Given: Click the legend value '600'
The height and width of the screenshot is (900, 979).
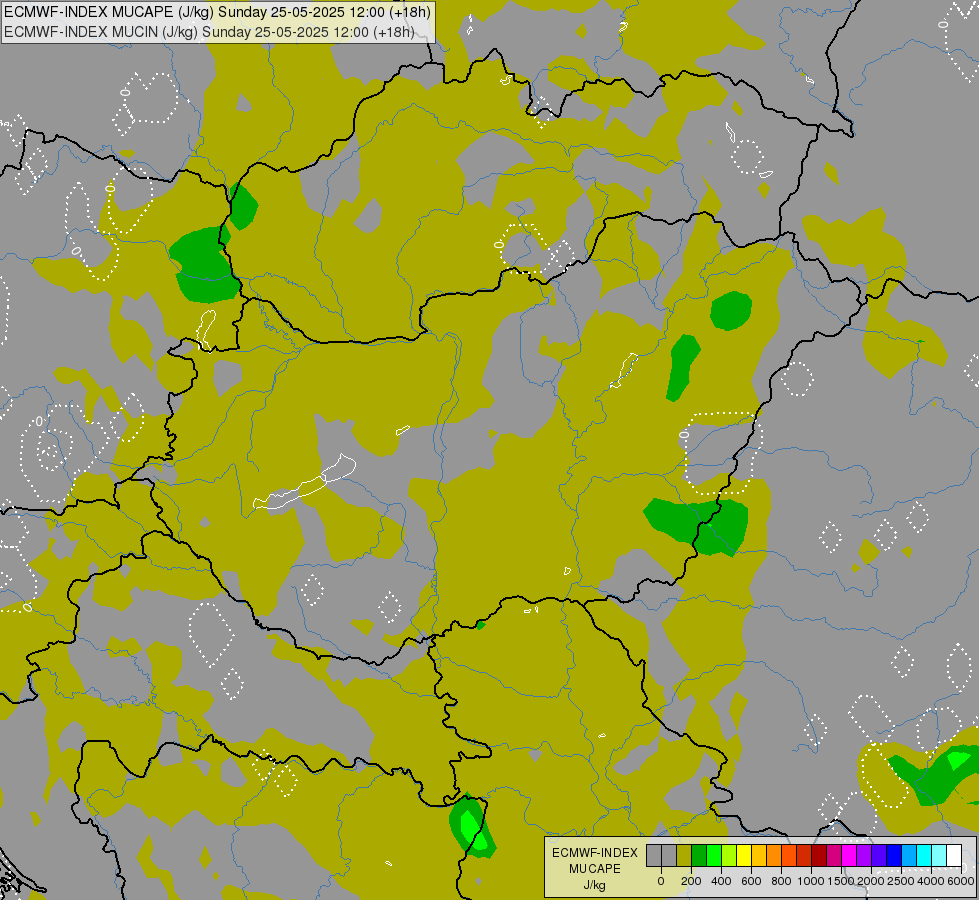Looking at the screenshot, I should 751,881.
